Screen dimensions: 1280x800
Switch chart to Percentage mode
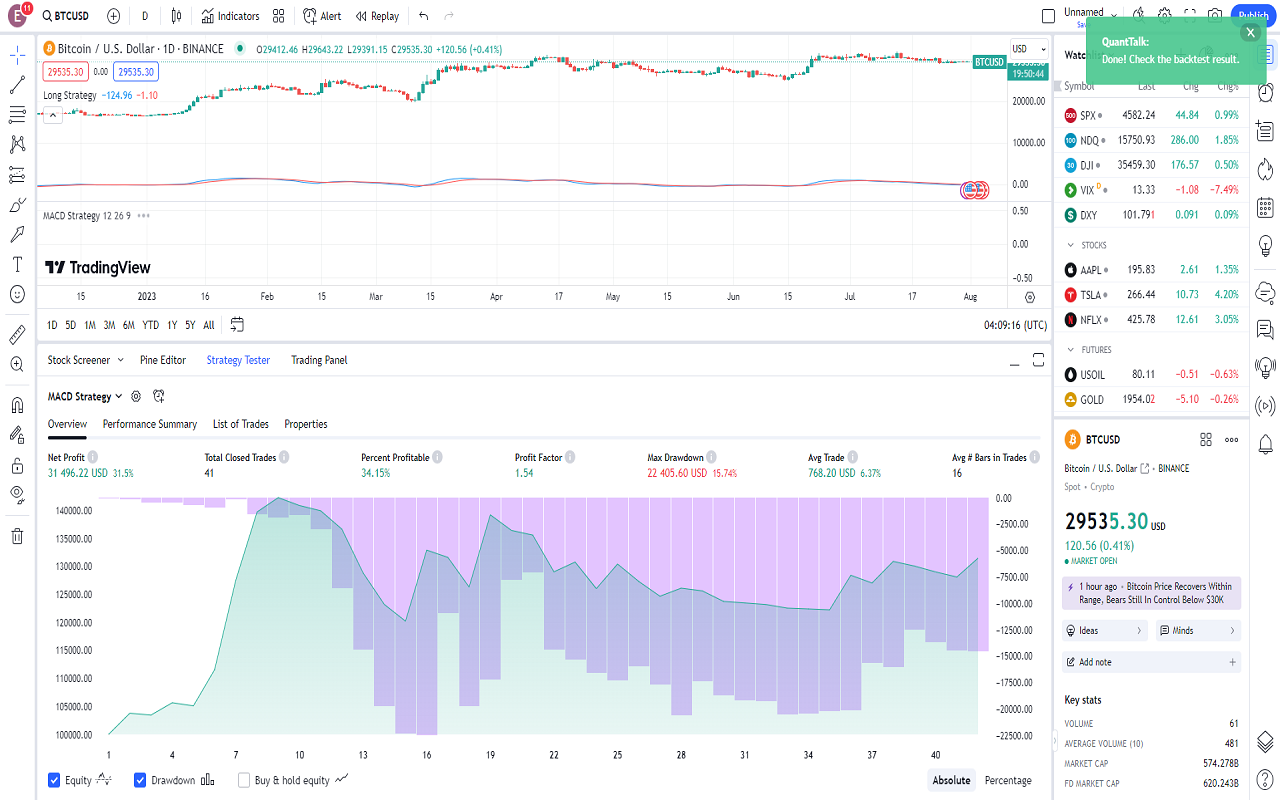tap(1008, 780)
